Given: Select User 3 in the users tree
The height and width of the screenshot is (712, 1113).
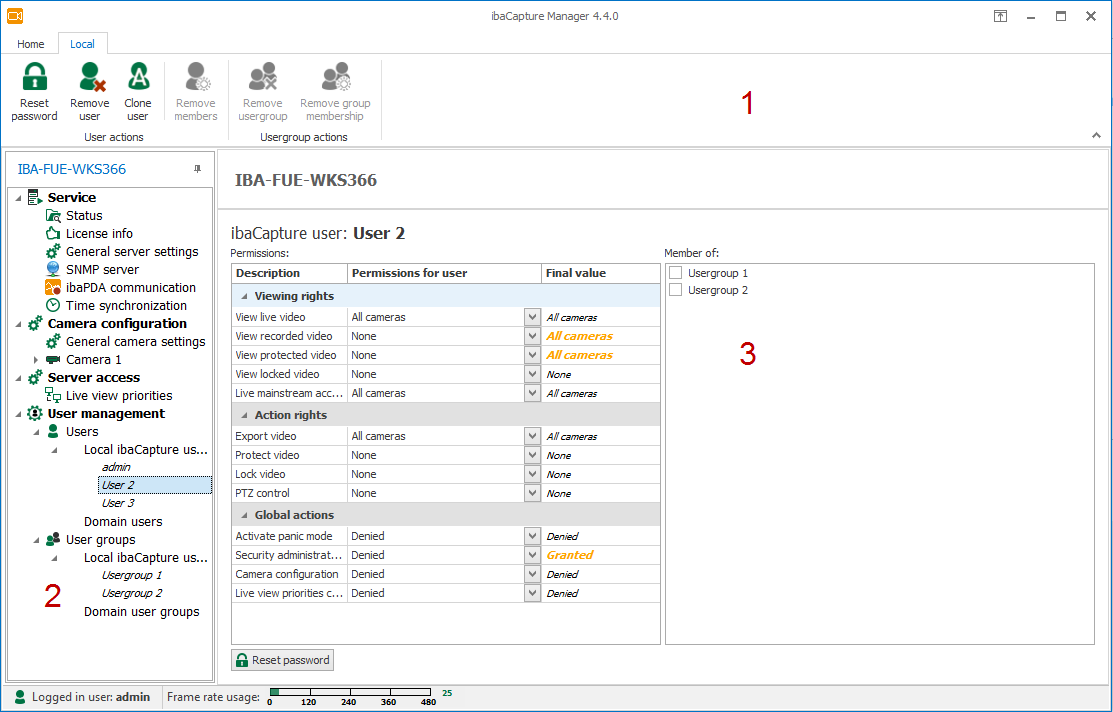Looking at the screenshot, I should tap(118, 503).
